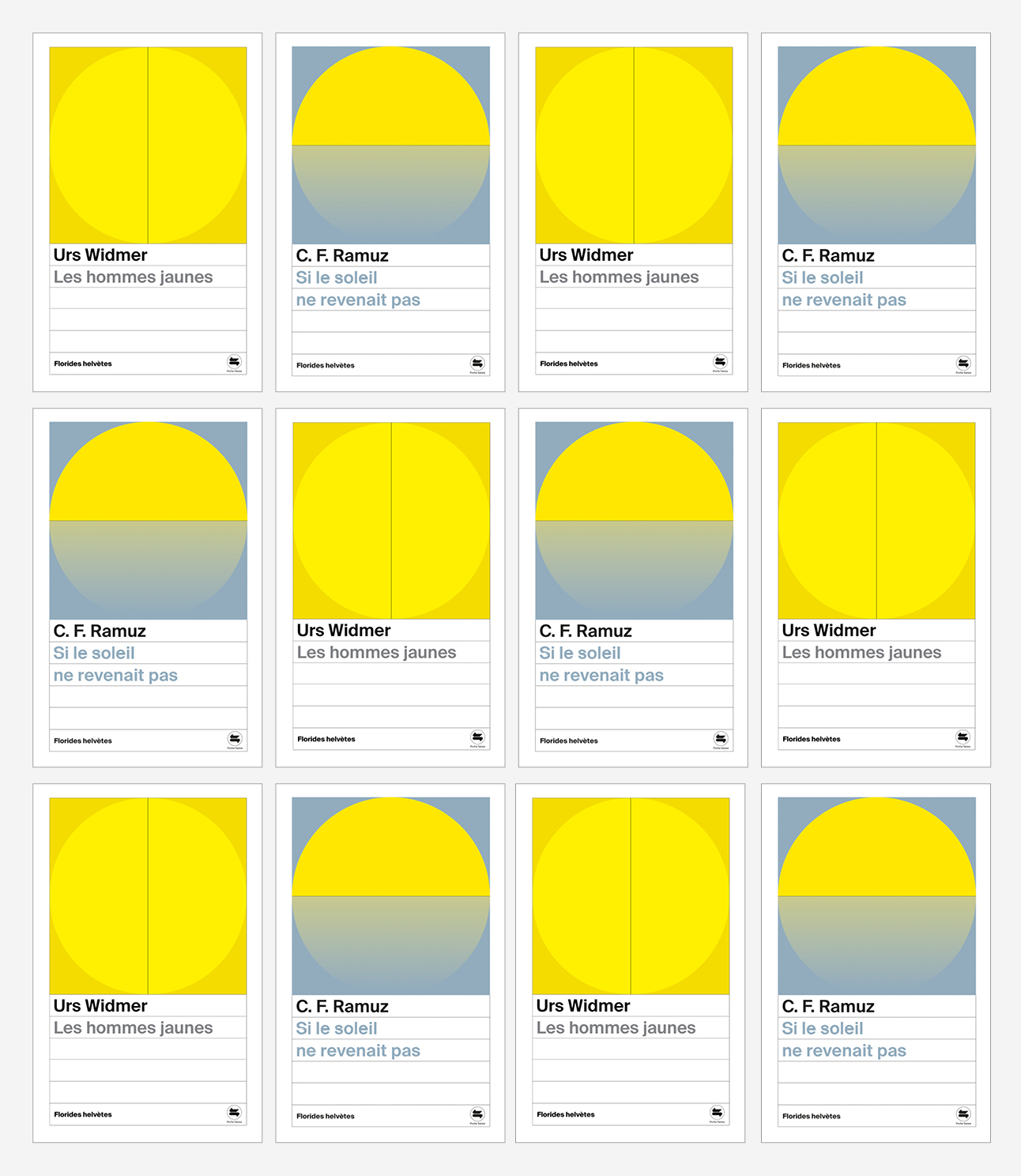Click the publisher logo on the bottom-right C. F. Ramuz cover
The height and width of the screenshot is (1176, 1021).
[963, 1114]
